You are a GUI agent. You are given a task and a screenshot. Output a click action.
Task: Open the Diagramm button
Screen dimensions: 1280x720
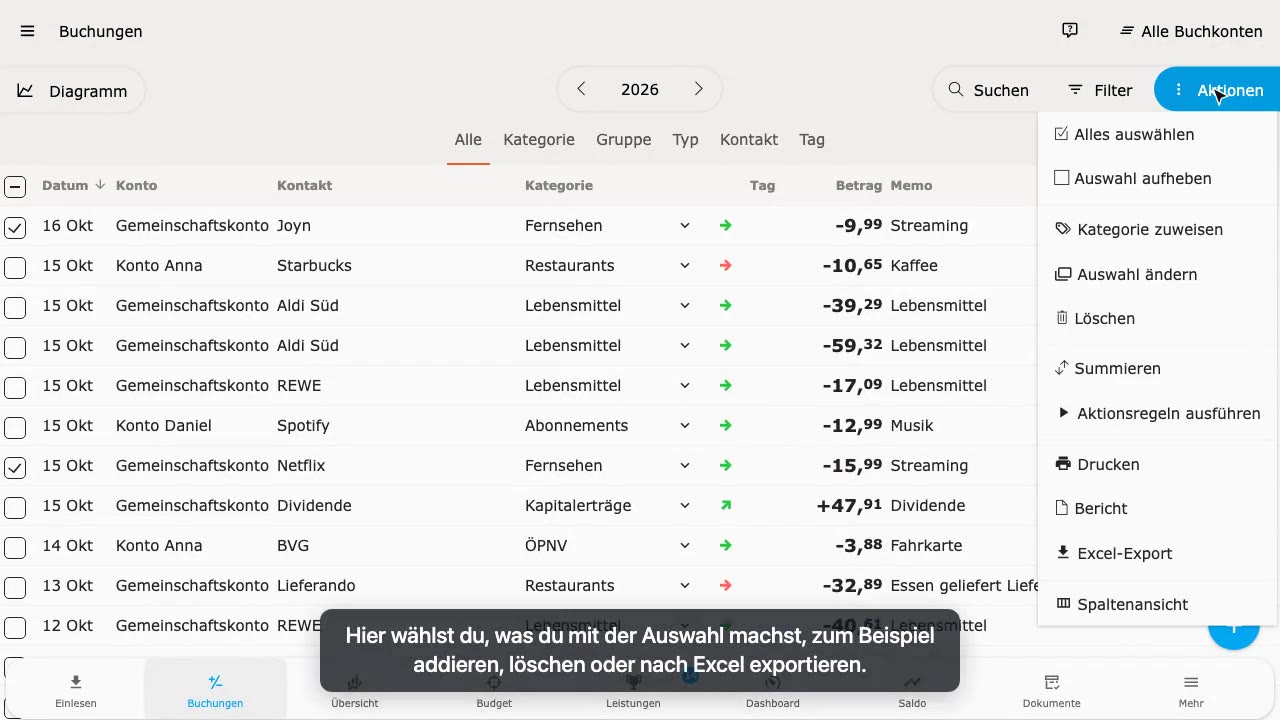pos(72,91)
